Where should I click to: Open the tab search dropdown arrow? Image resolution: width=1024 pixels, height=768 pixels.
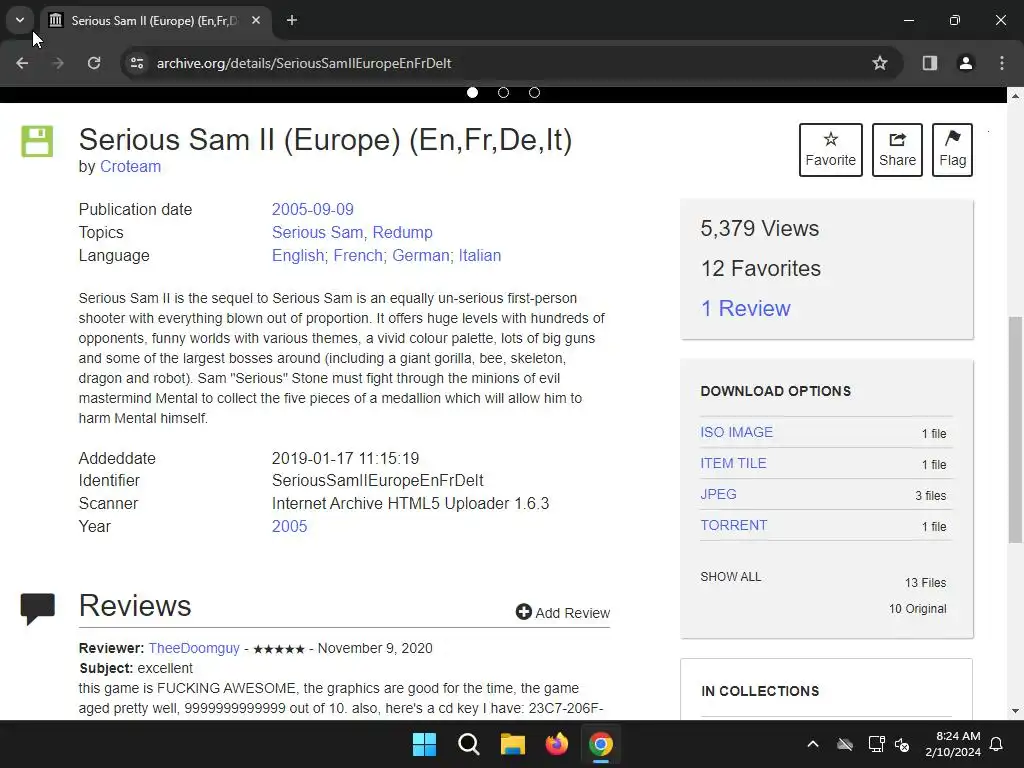(20, 20)
